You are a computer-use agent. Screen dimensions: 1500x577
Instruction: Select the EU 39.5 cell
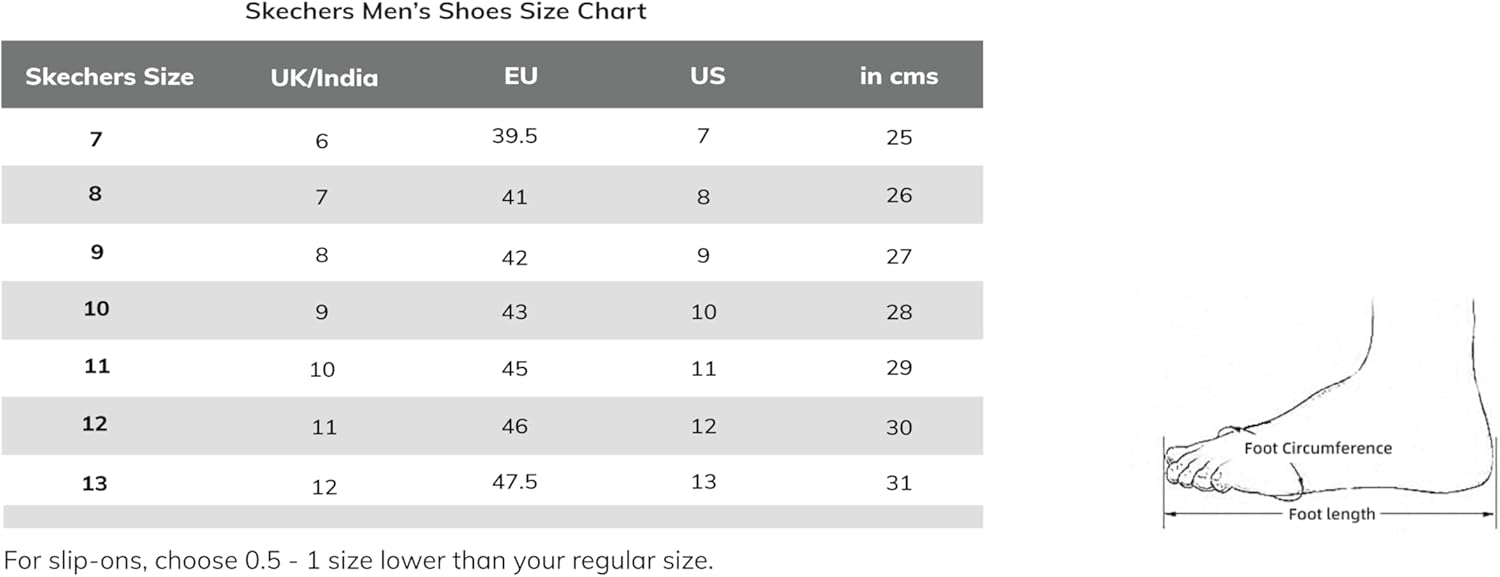pos(514,136)
